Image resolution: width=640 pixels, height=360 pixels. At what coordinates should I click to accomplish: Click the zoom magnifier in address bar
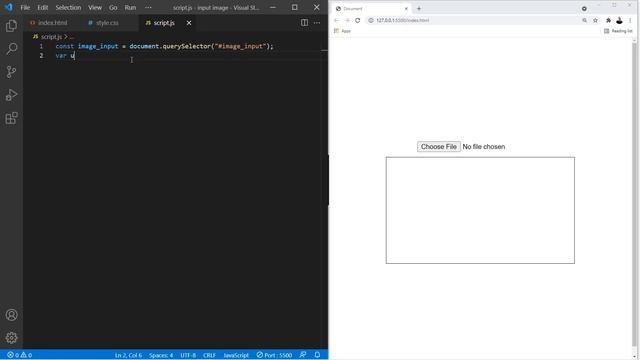click(x=584, y=20)
